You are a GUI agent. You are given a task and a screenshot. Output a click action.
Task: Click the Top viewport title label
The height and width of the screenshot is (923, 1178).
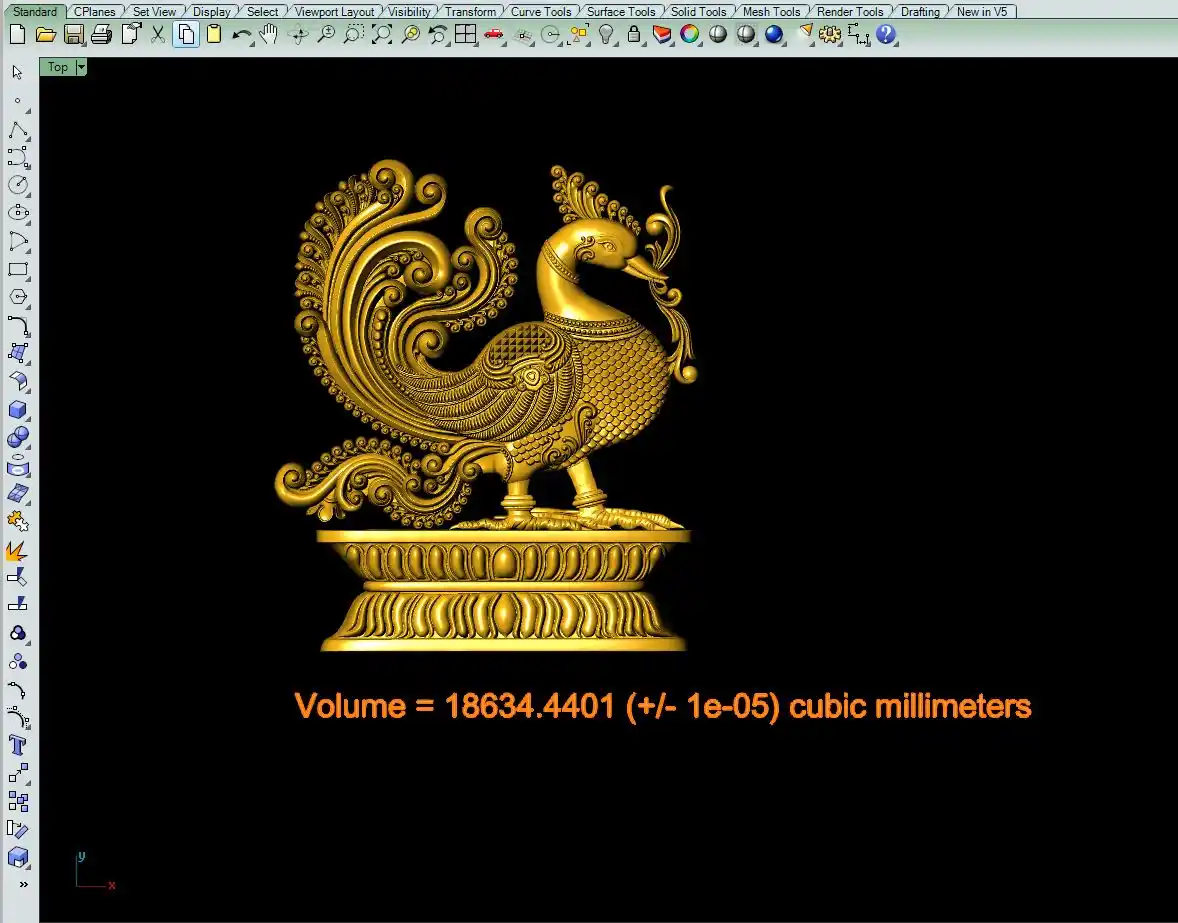(58, 67)
